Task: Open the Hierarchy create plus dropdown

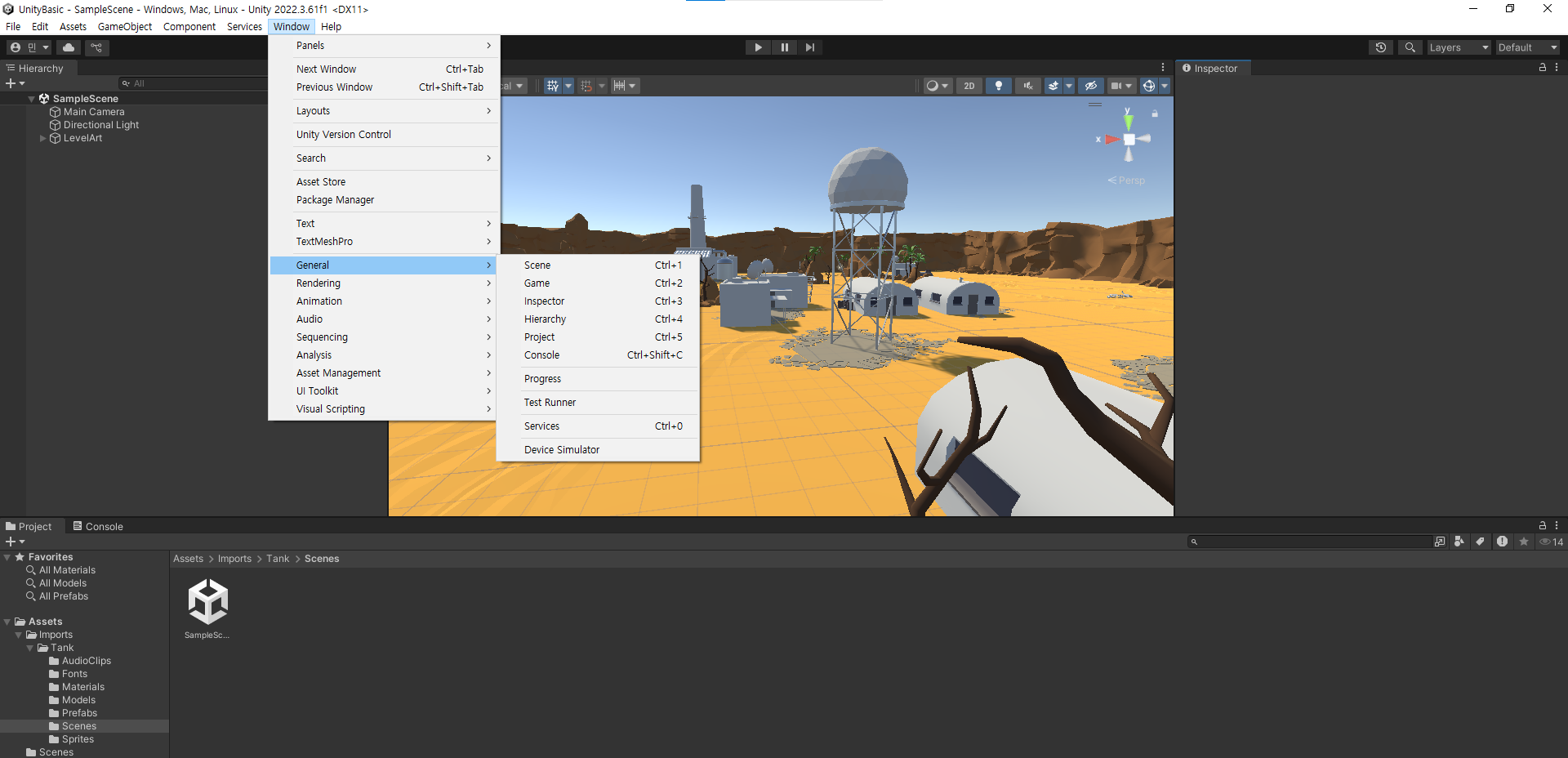Action: [x=16, y=83]
